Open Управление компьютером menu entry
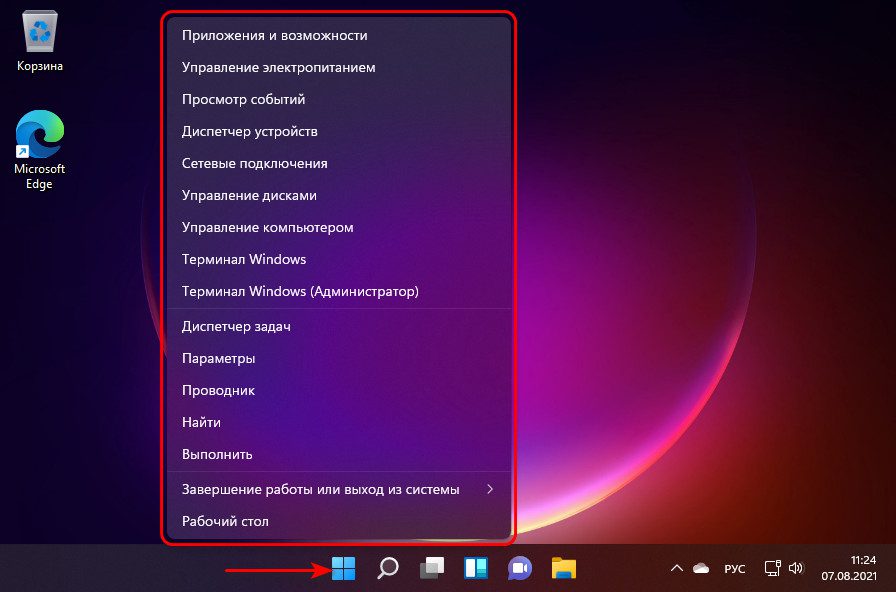896x592 pixels. click(339, 227)
